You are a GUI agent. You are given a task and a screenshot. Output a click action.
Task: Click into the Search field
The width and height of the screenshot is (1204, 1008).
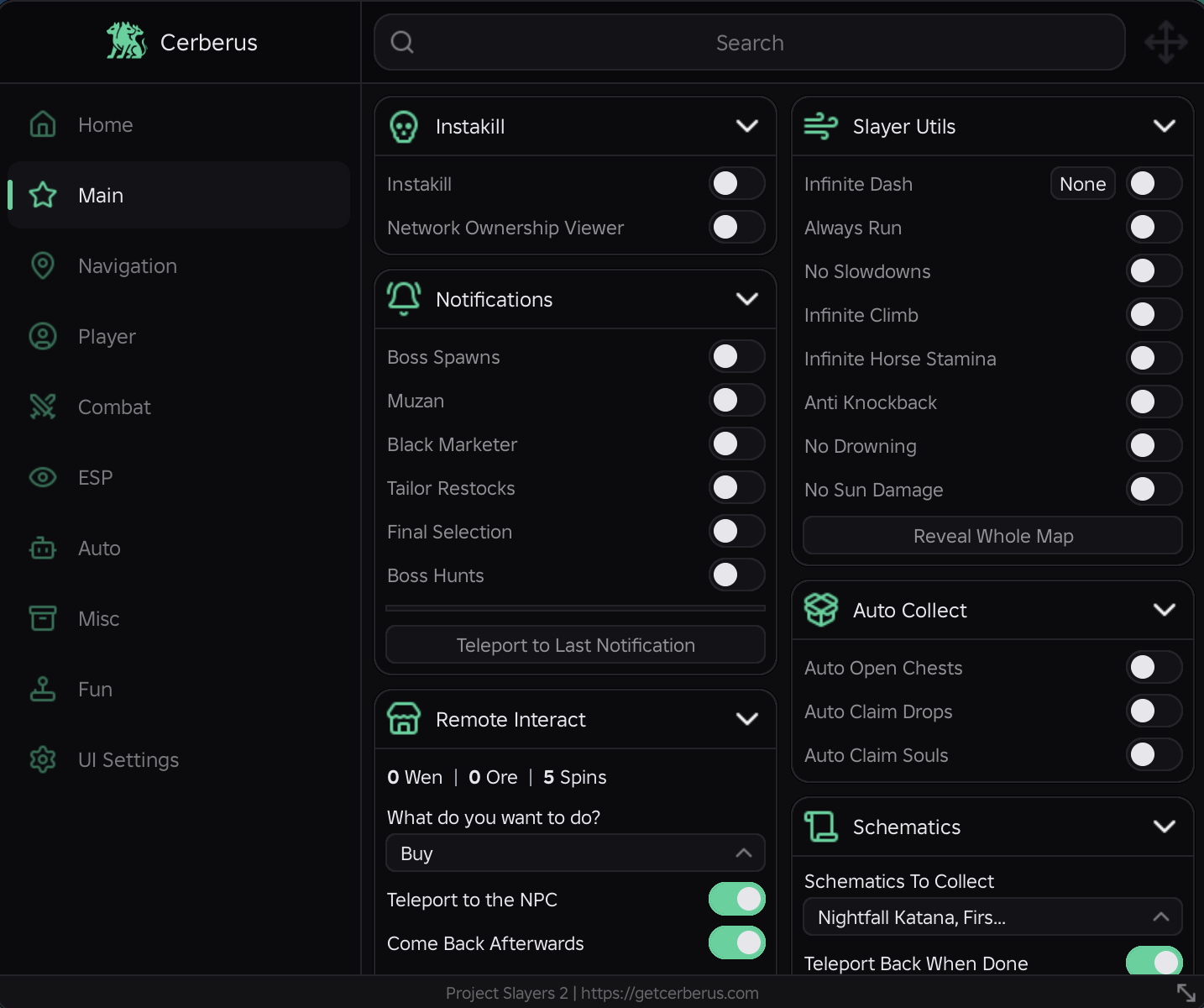click(750, 42)
